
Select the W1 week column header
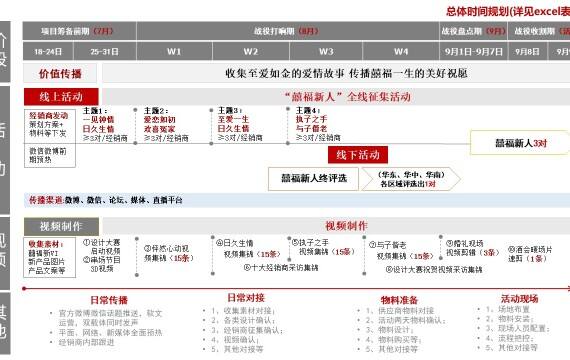pos(174,51)
